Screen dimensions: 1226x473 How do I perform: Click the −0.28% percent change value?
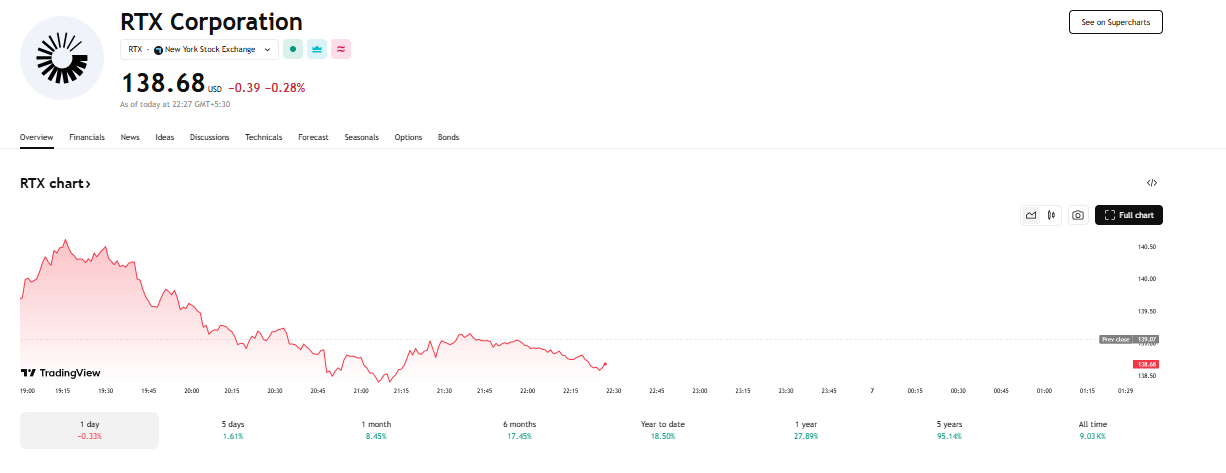click(285, 88)
